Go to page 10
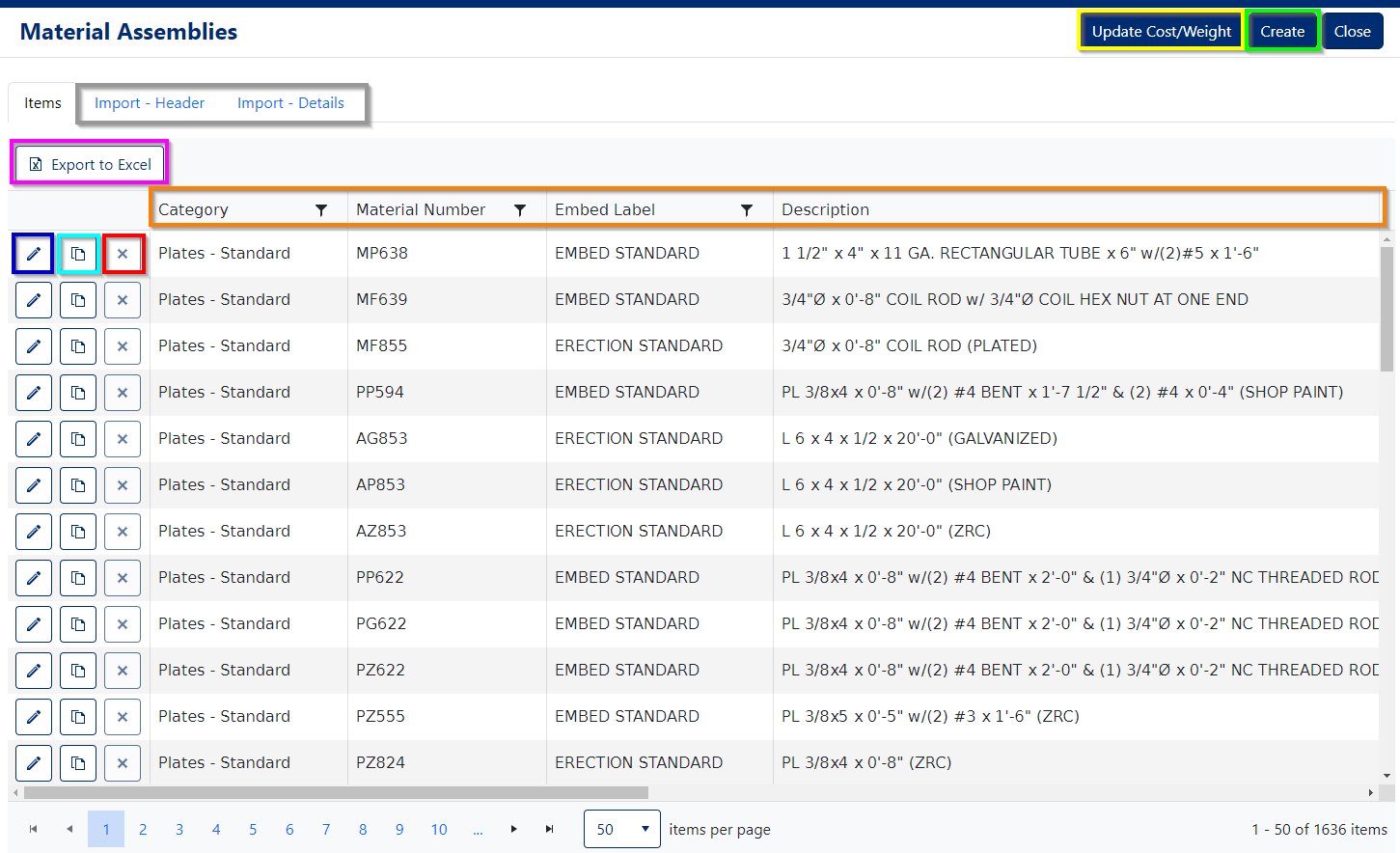 [439, 829]
